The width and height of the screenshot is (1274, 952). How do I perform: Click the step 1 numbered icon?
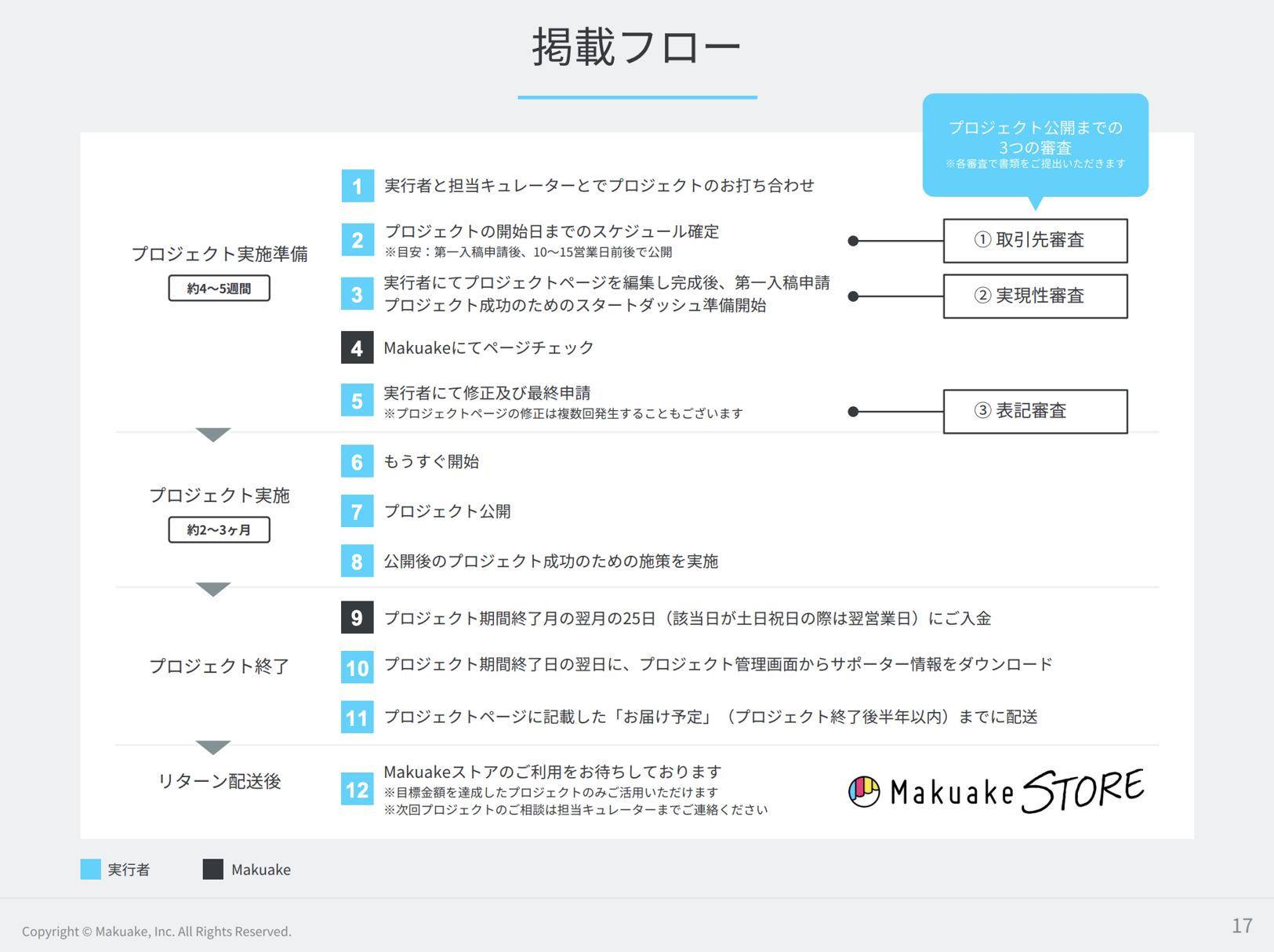(x=358, y=186)
